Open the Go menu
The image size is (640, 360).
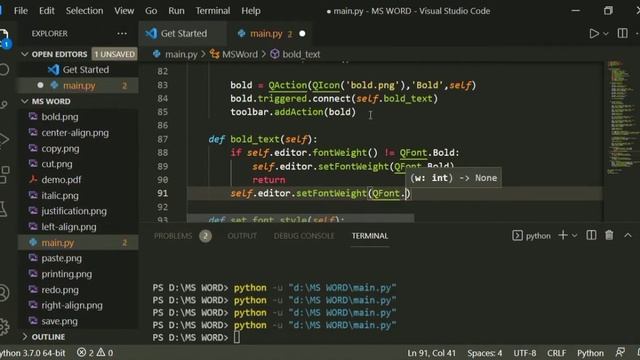pos(151,11)
